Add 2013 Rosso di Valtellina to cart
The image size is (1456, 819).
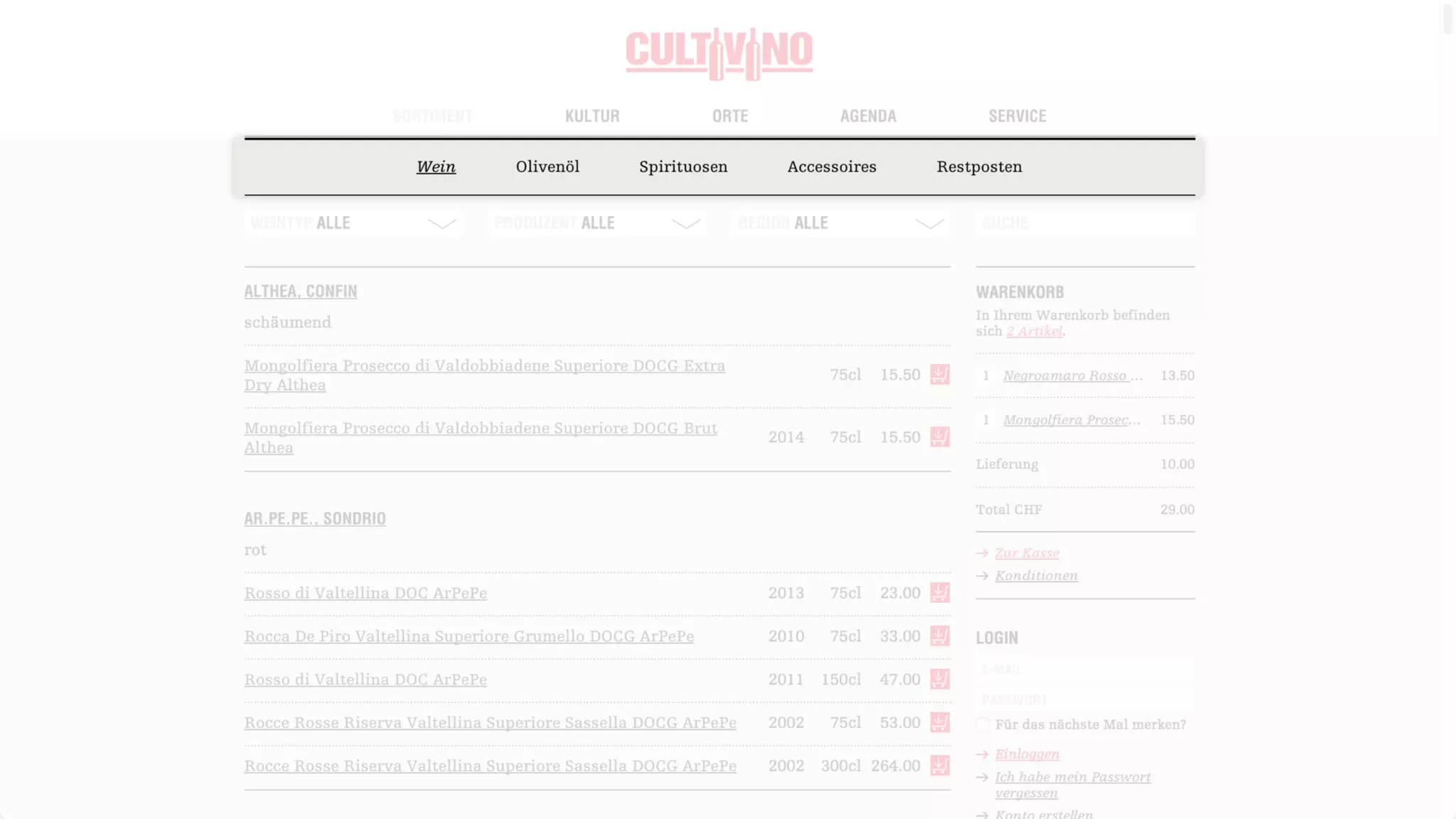pos(939,593)
